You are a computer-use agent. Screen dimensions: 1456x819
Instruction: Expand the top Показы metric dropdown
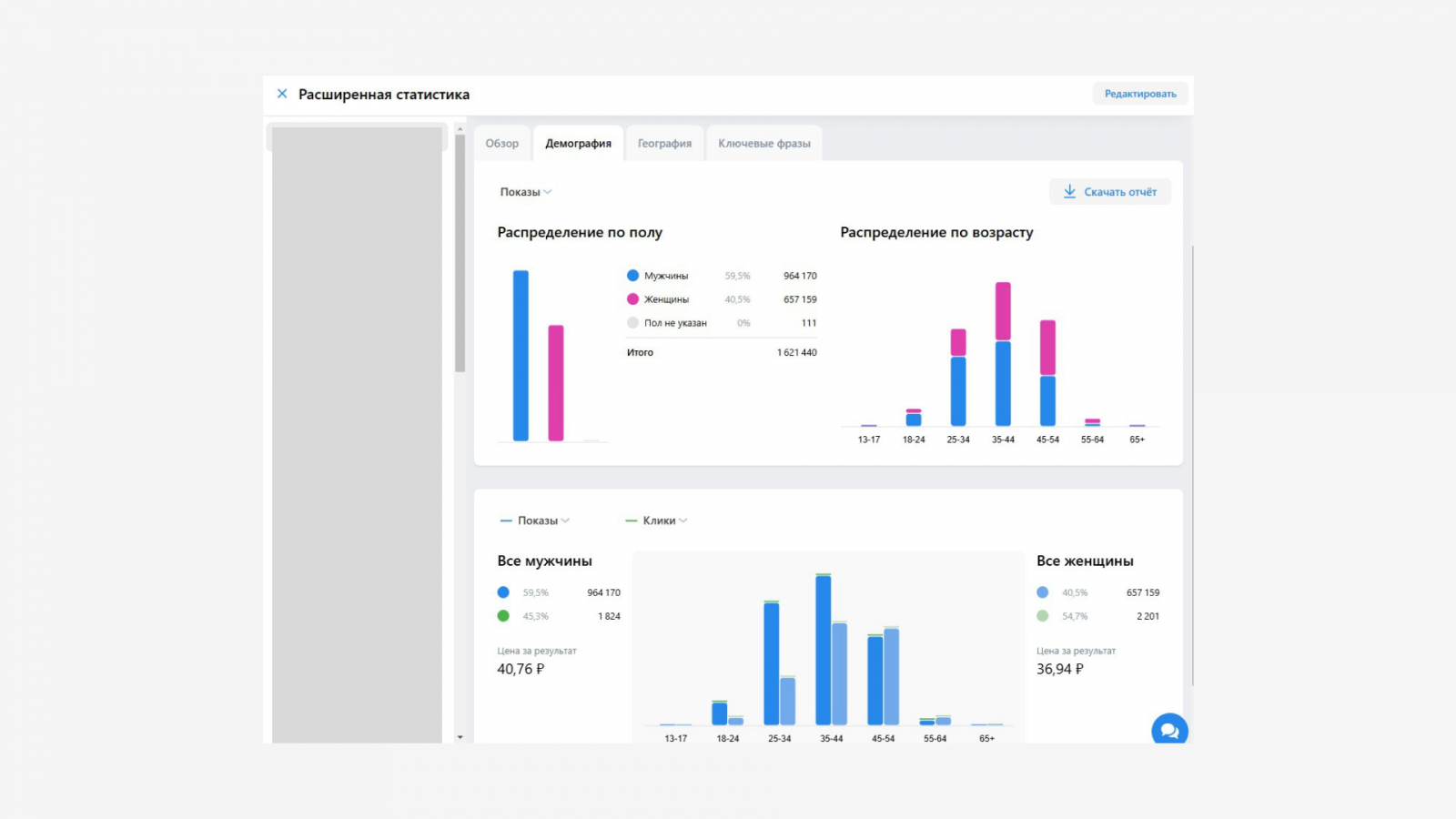coord(526,192)
